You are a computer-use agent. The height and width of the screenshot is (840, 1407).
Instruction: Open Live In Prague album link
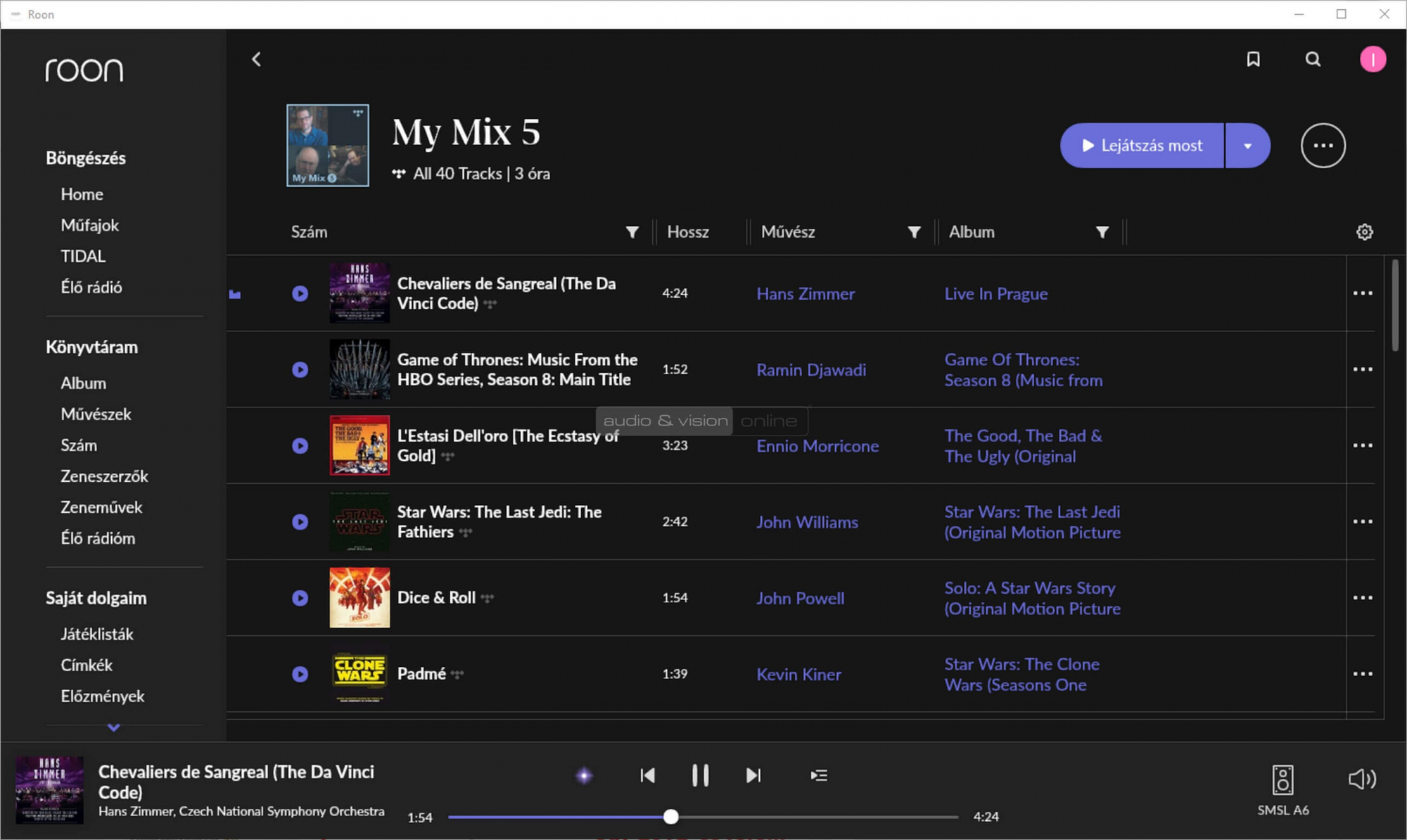[x=995, y=294]
